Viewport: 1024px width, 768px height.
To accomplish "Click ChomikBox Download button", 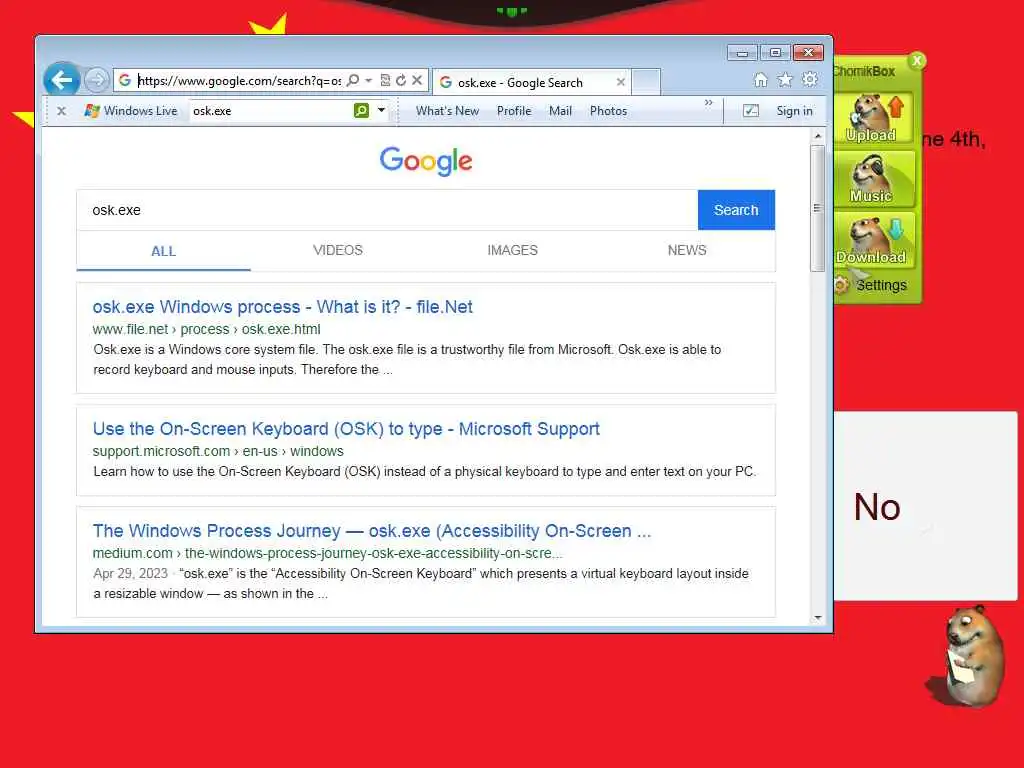I will [x=873, y=239].
